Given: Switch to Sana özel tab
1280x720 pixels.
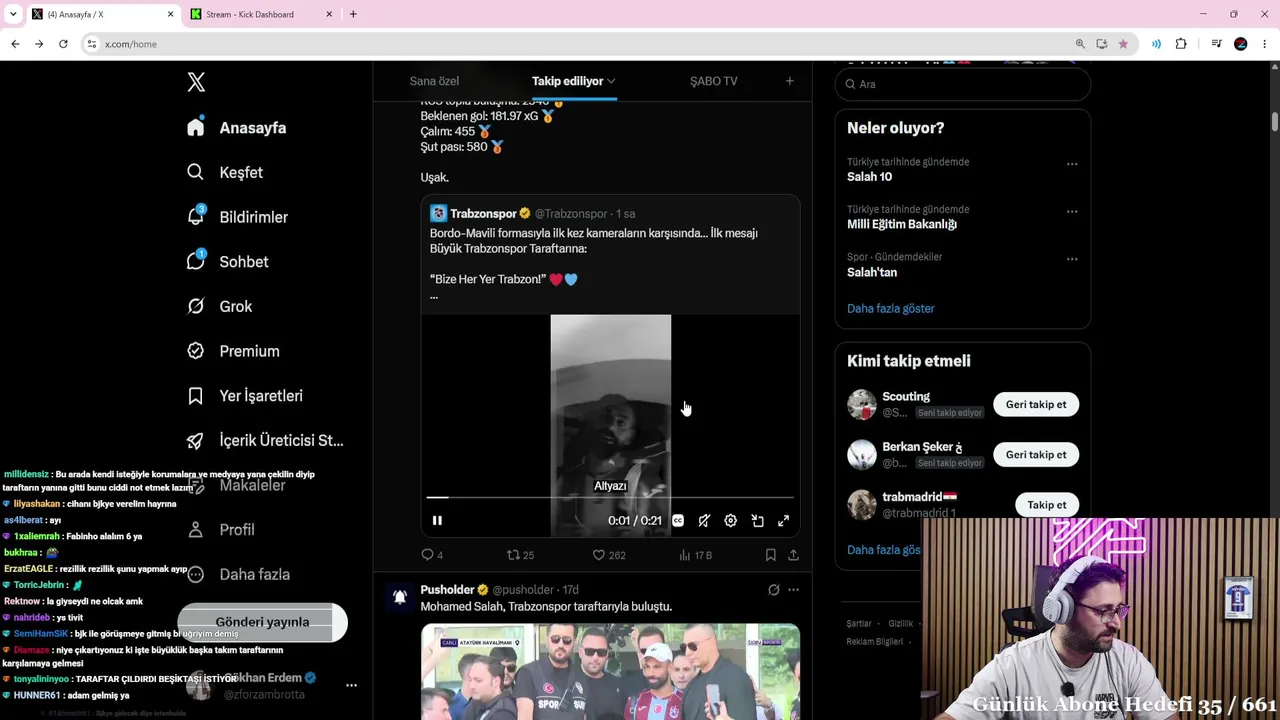Looking at the screenshot, I should pyautogui.click(x=434, y=81).
